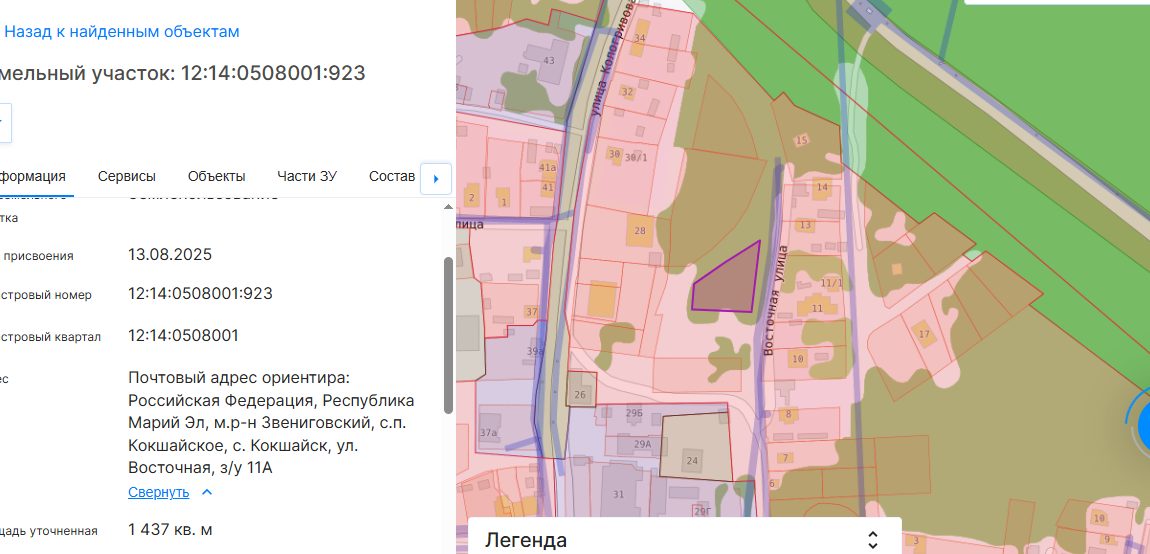Screen dimensions: 1150x554
Task: Click house 11 on the map
Action: (x=817, y=307)
